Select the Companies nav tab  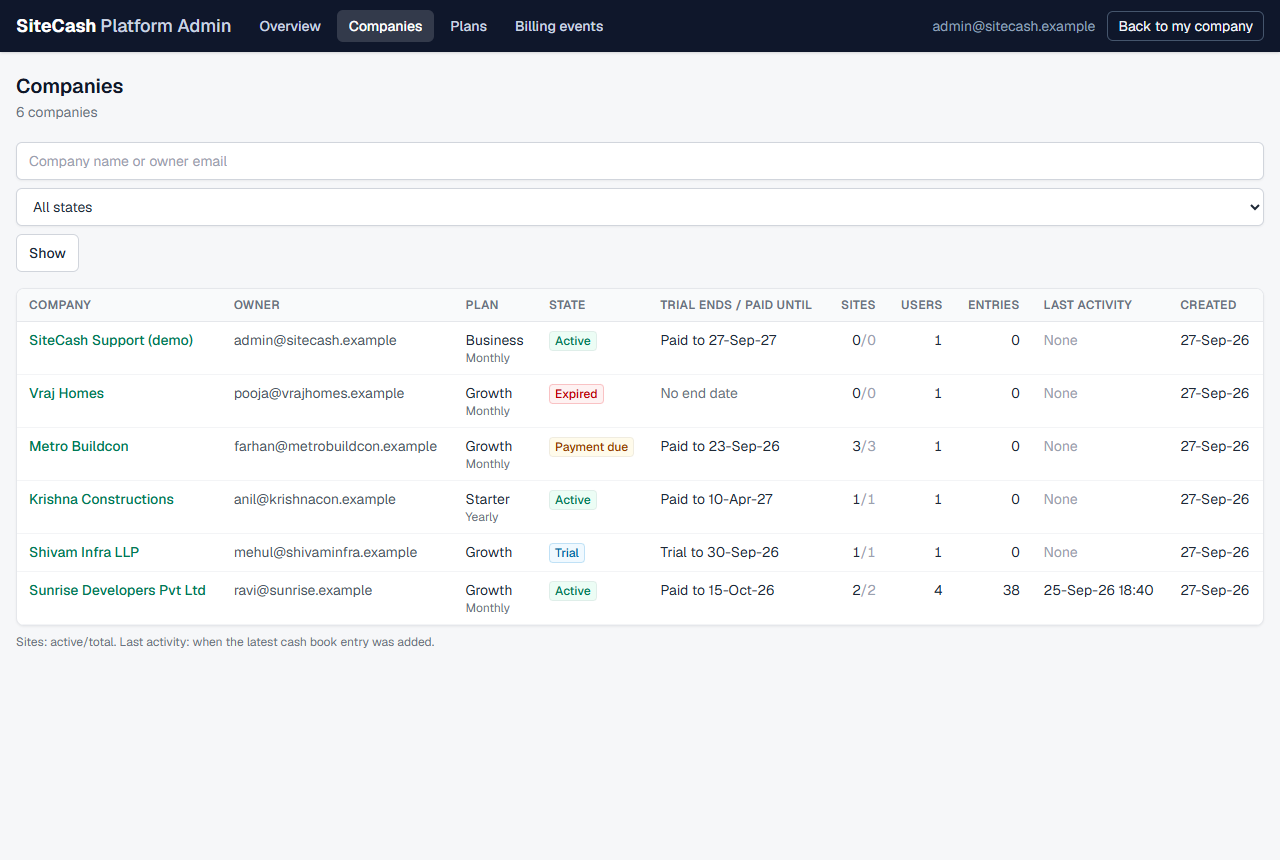[385, 26]
